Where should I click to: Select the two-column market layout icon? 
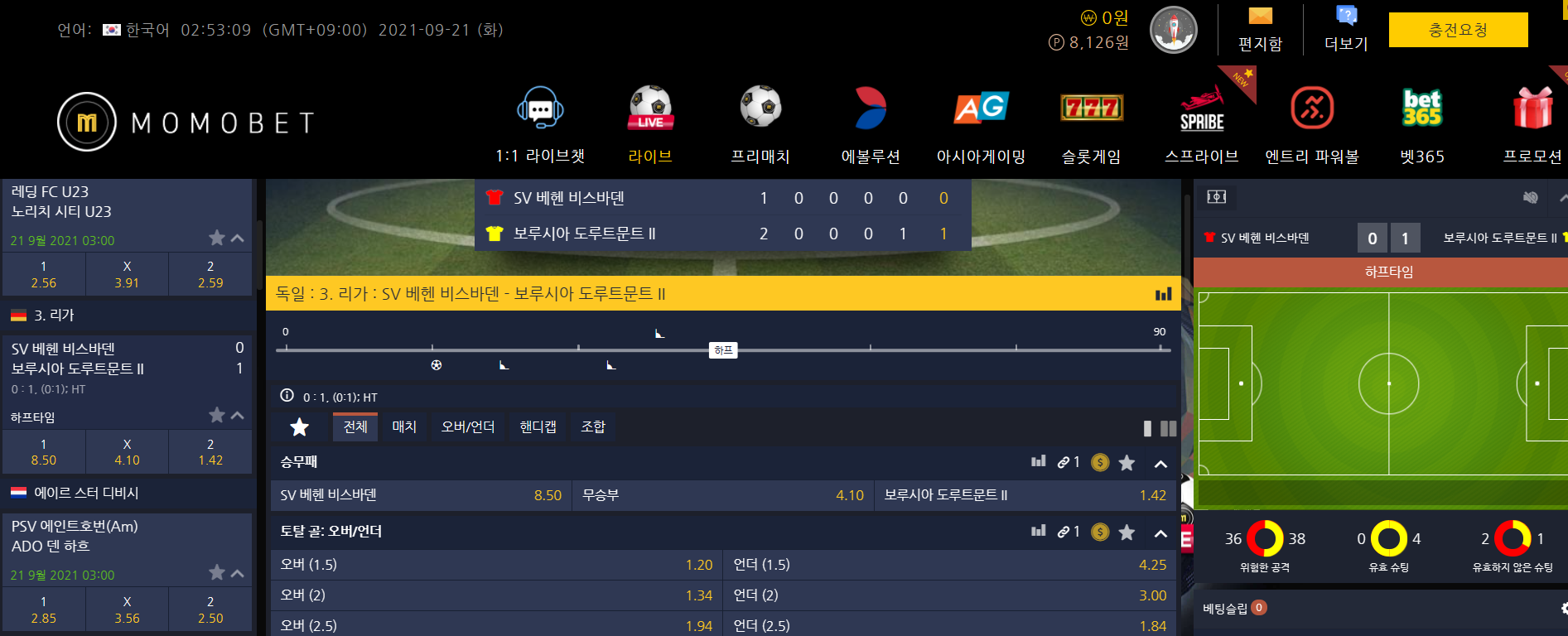[1169, 428]
